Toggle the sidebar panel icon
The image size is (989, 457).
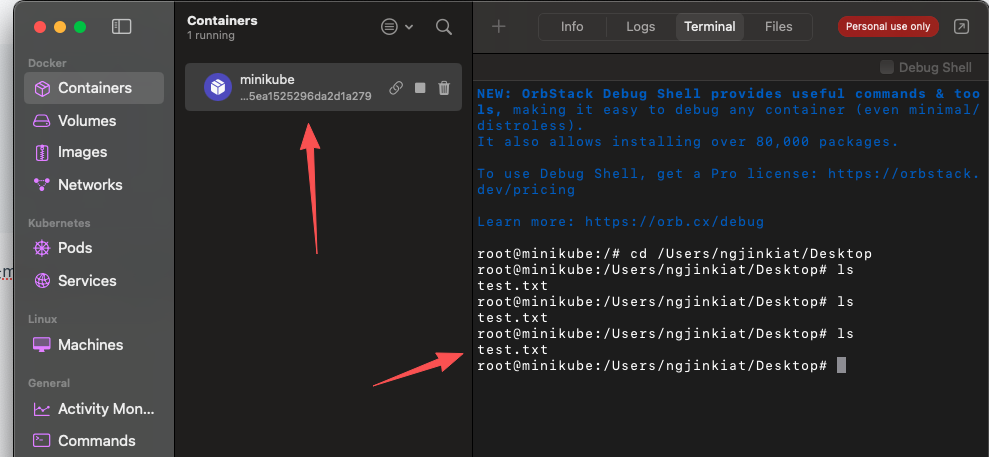121,26
